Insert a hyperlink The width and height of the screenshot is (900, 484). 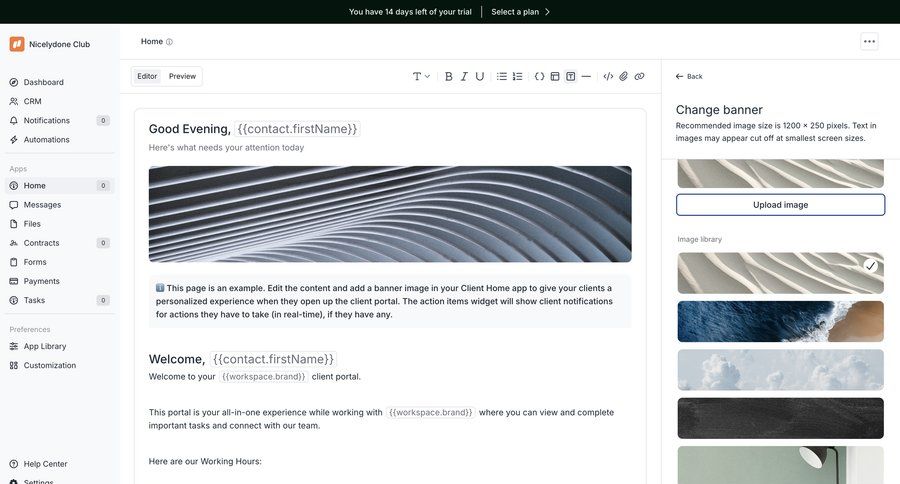pos(639,76)
